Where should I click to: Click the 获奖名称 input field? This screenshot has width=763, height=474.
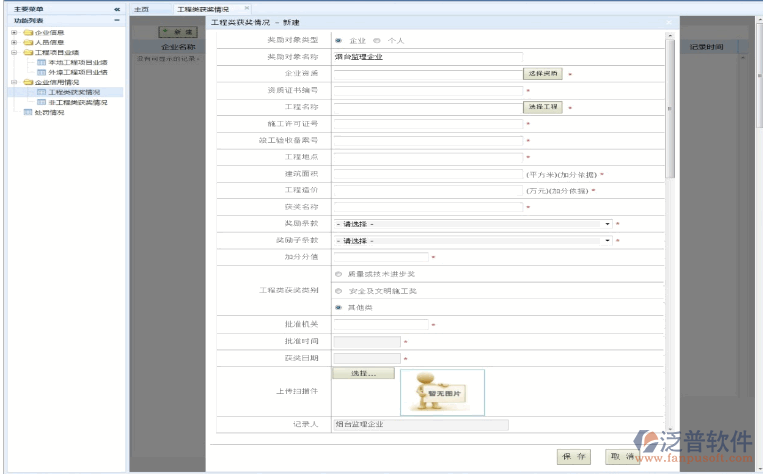click(427, 207)
